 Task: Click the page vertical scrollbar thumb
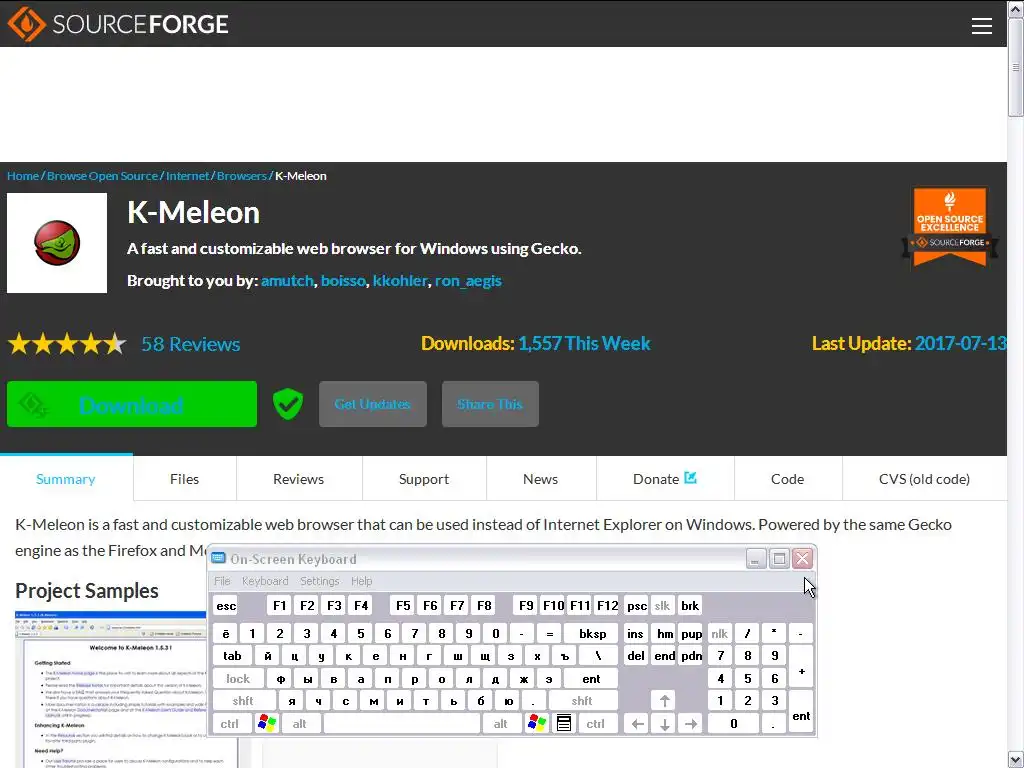coord(1016,67)
